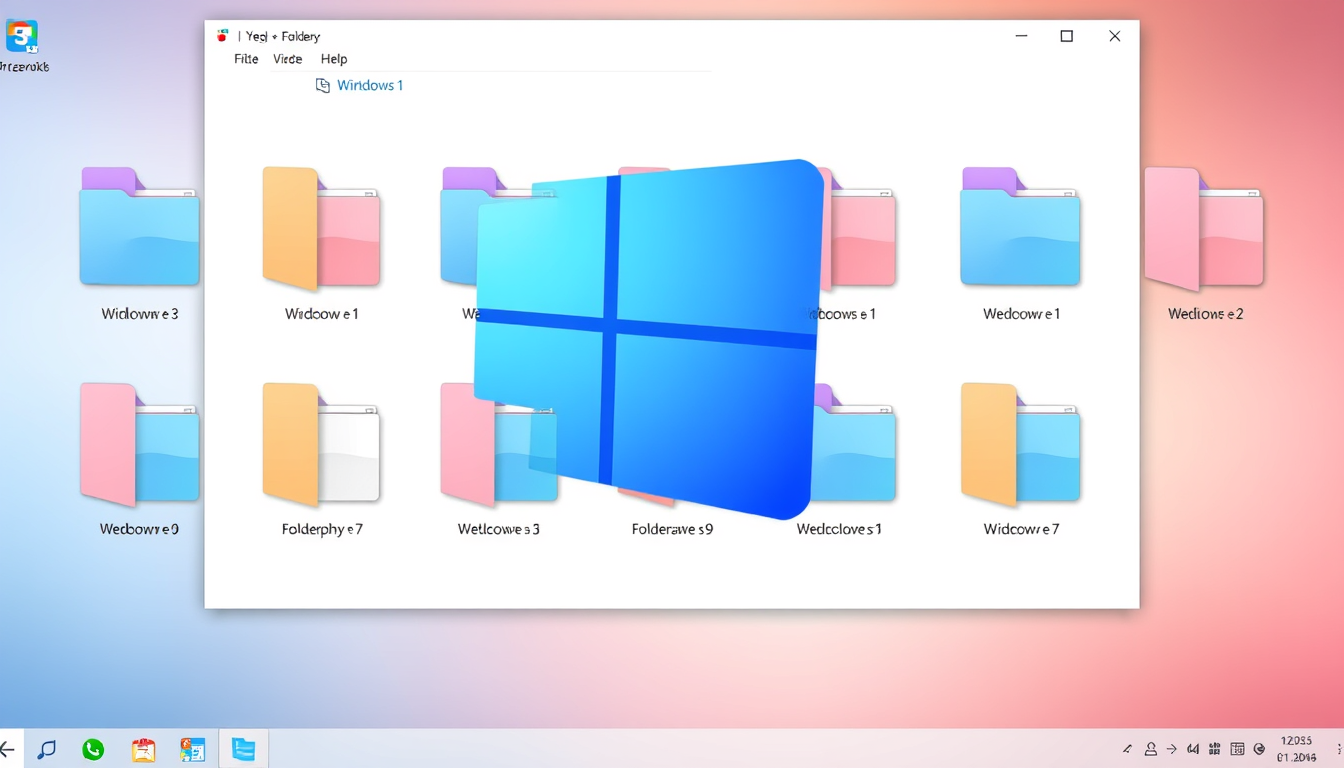Screen dimensions: 1344x768
Task: Open the three-dot overflow at the taskbar's end
Action: click(1340, 749)
